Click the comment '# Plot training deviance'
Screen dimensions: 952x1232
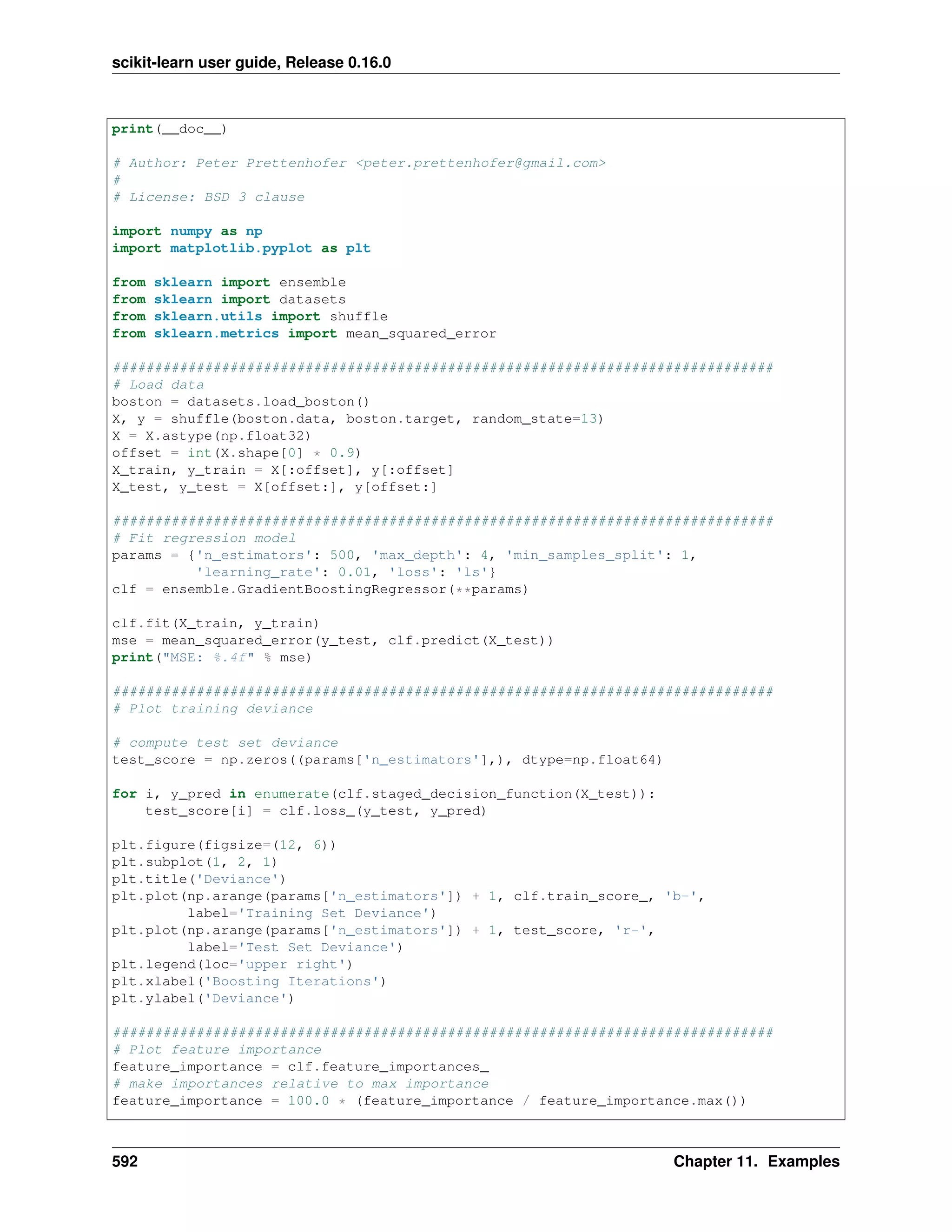click(x=212, y=709)
